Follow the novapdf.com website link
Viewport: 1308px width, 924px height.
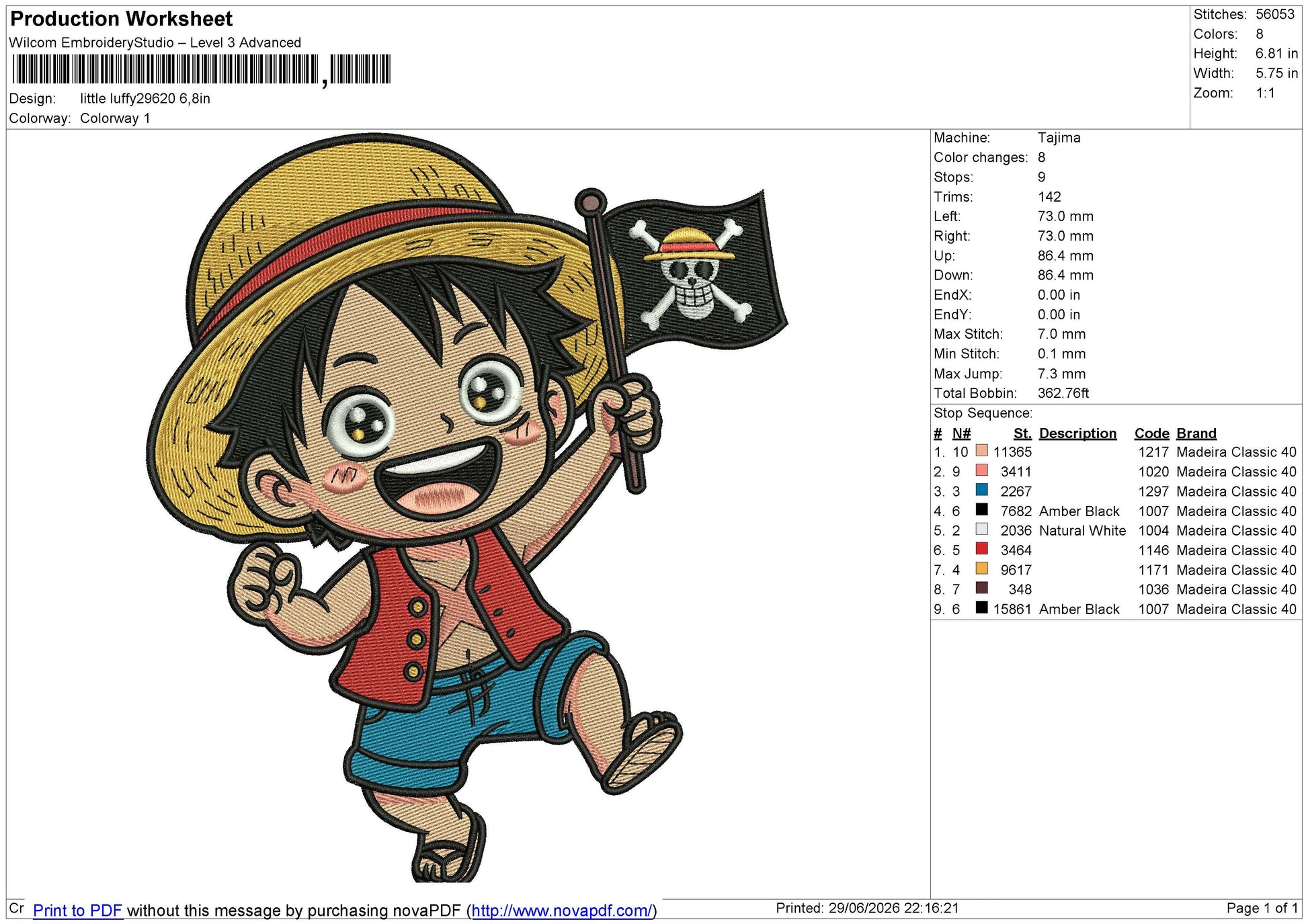tap(562, 911)
